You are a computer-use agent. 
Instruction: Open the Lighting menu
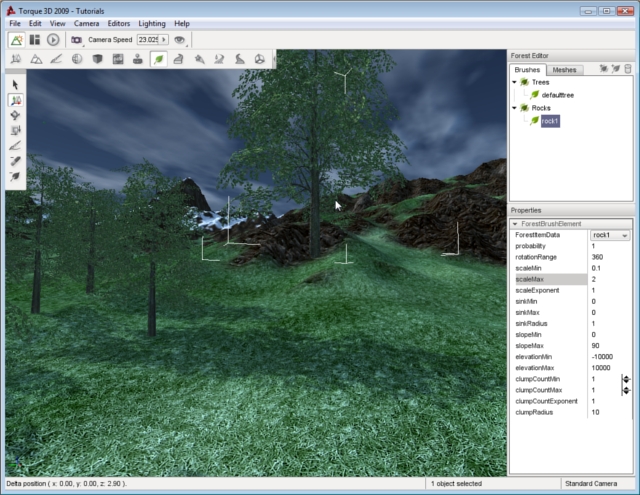152,23
